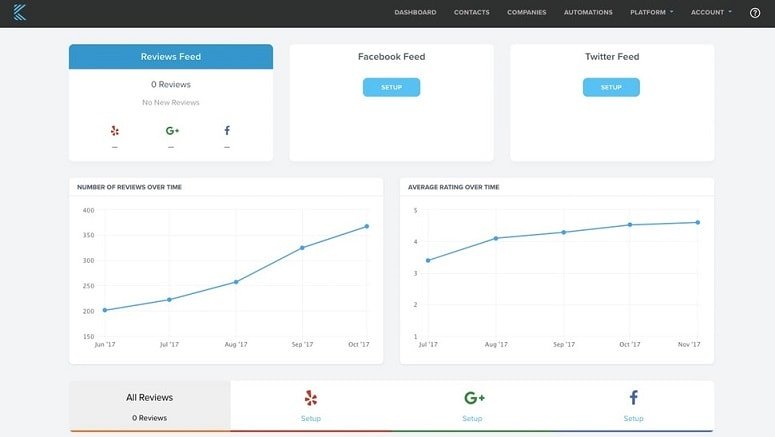Screen dimensions: 775x437
Task: Click the Nov '17 data point on rating chart
Action: [698, 222]
